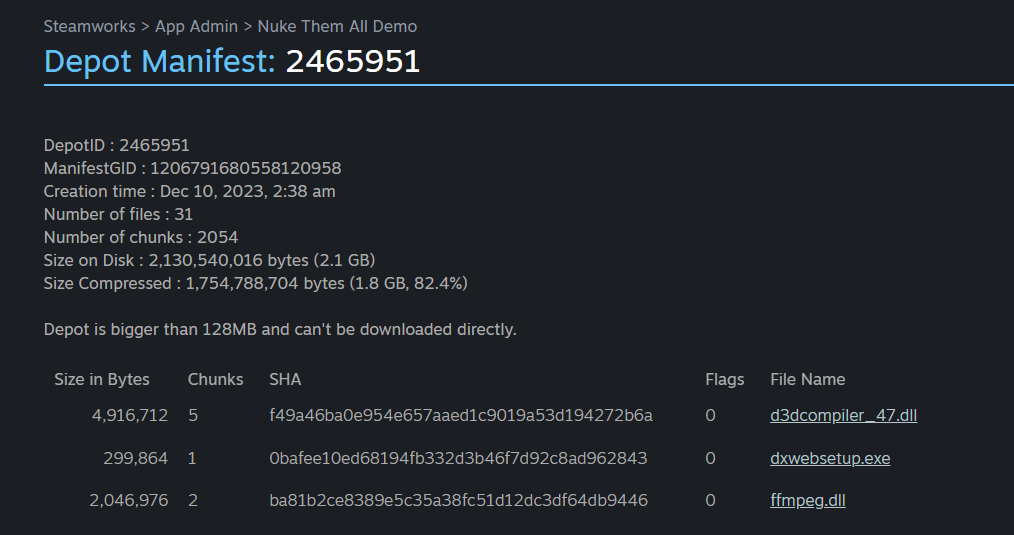This screenshot has height=535, width=1014.
Task: Open the d3dcompiler_47.dll file link
Action: 843,415
